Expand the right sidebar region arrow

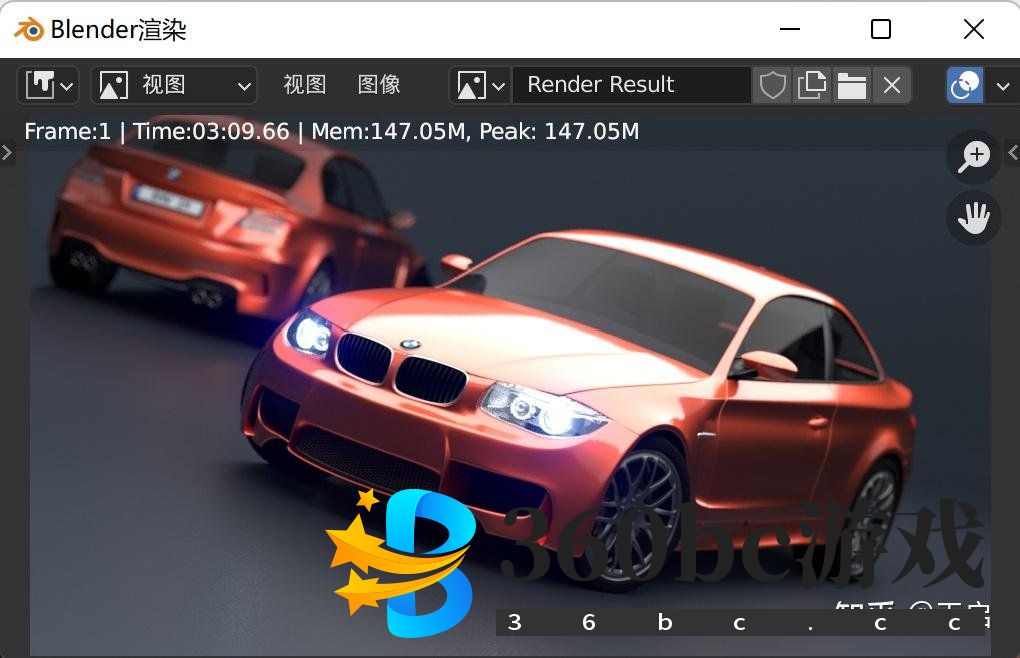point(1013,153)
